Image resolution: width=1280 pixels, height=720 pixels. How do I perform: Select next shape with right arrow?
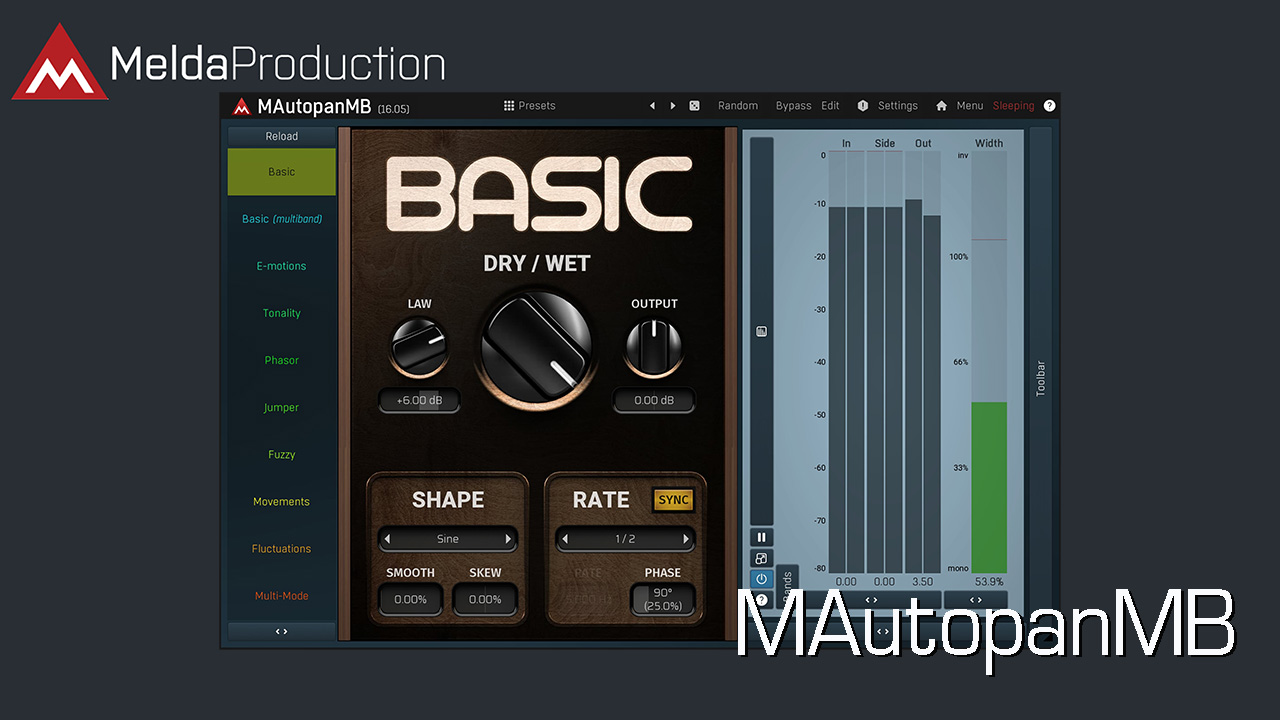click(x=508, y=539)
